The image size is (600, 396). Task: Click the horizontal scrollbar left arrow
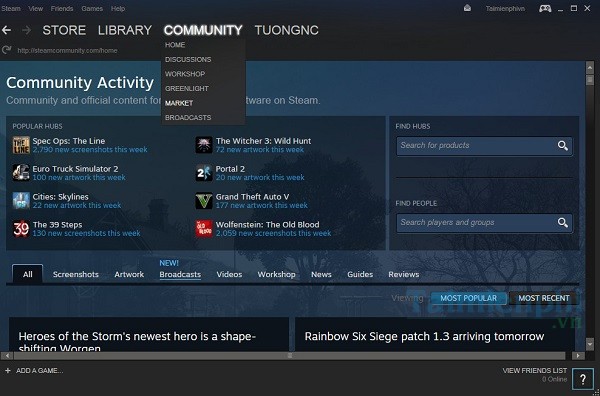(7, 356)
